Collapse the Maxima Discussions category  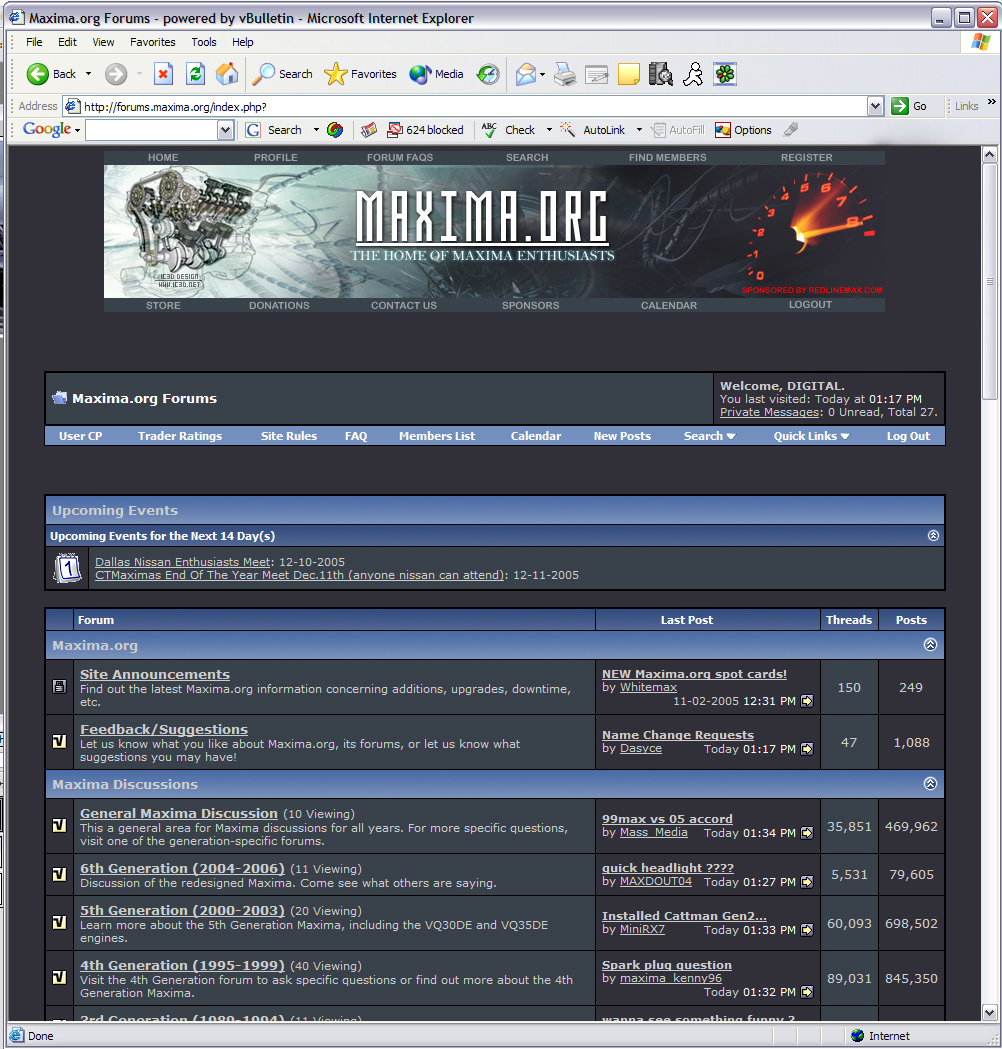pyautogui.click(x=930, y=783)
